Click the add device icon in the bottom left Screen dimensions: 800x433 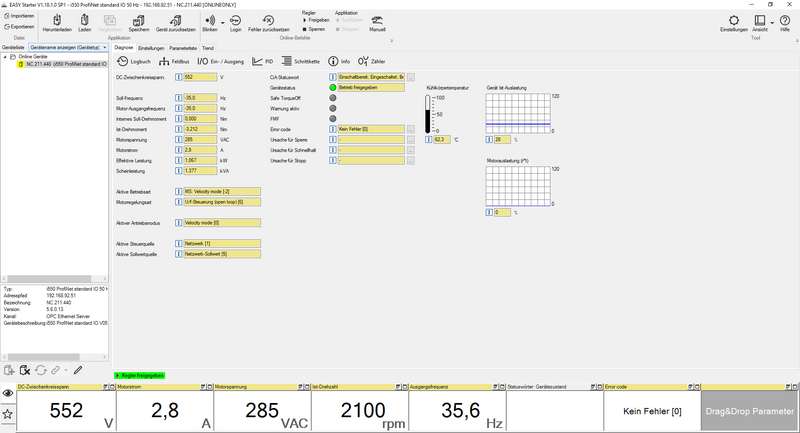(x=9, y=370)
